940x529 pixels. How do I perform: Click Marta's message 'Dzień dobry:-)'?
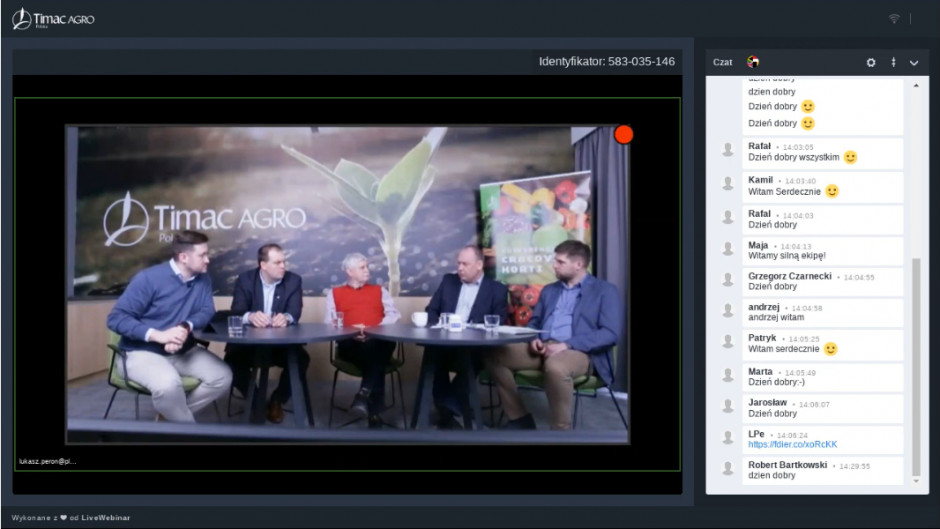776,382
